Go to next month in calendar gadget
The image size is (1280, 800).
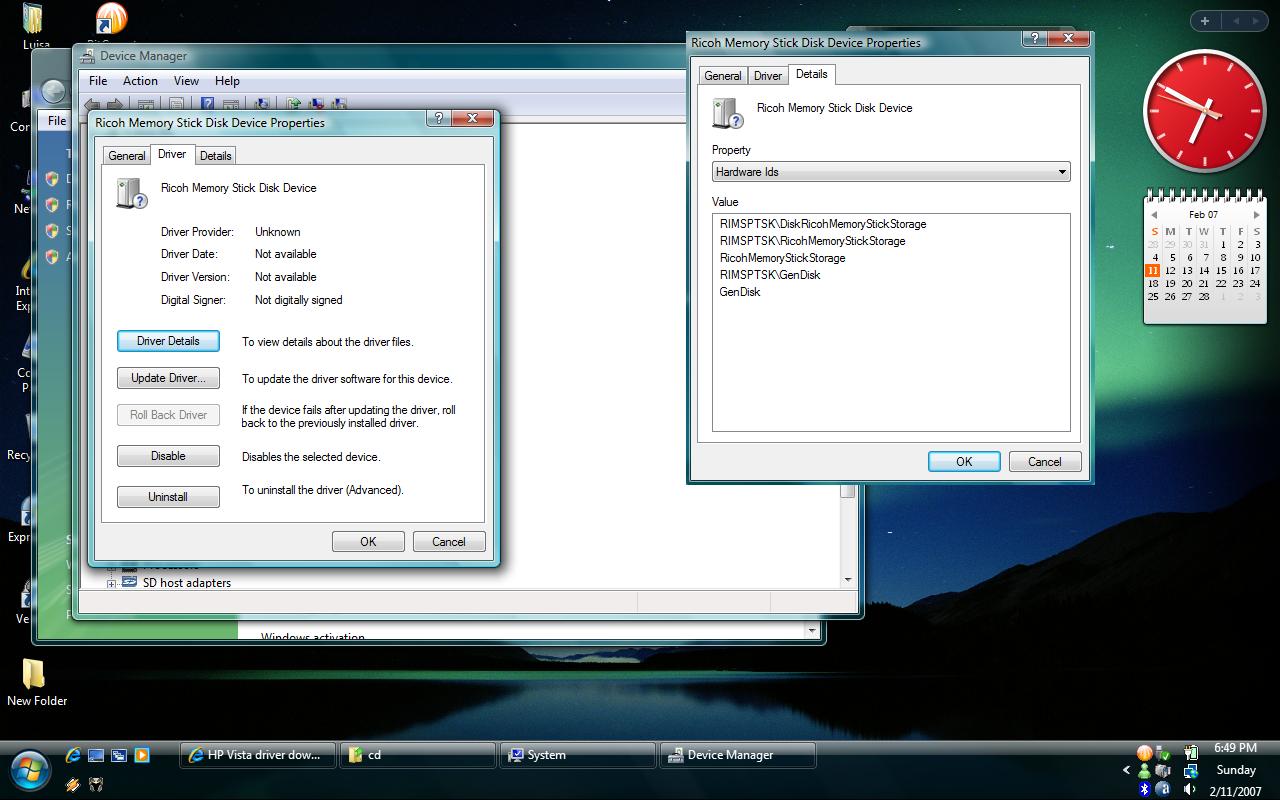(1256, 215)
